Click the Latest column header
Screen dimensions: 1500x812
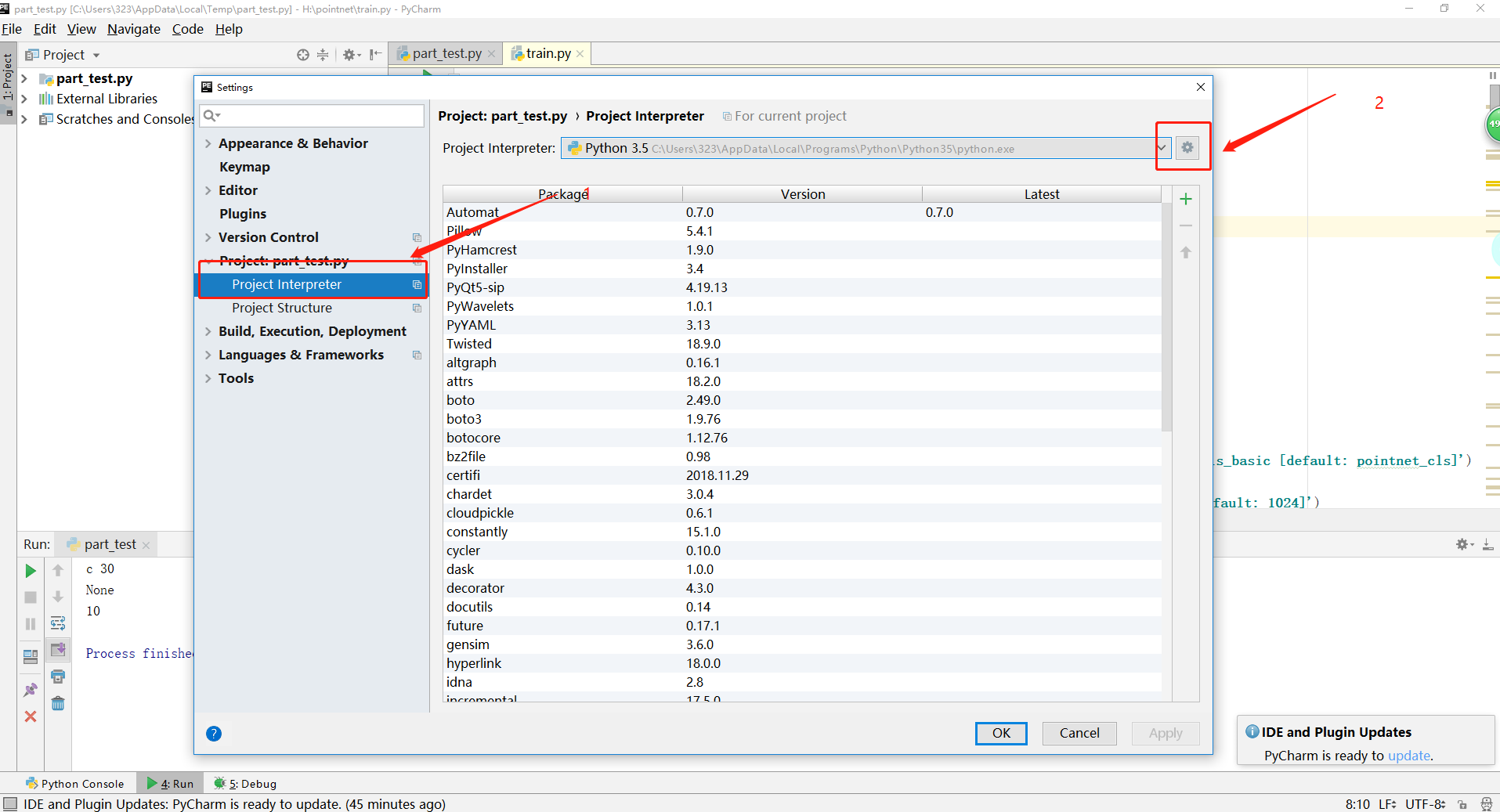(x=1042, y=194)
